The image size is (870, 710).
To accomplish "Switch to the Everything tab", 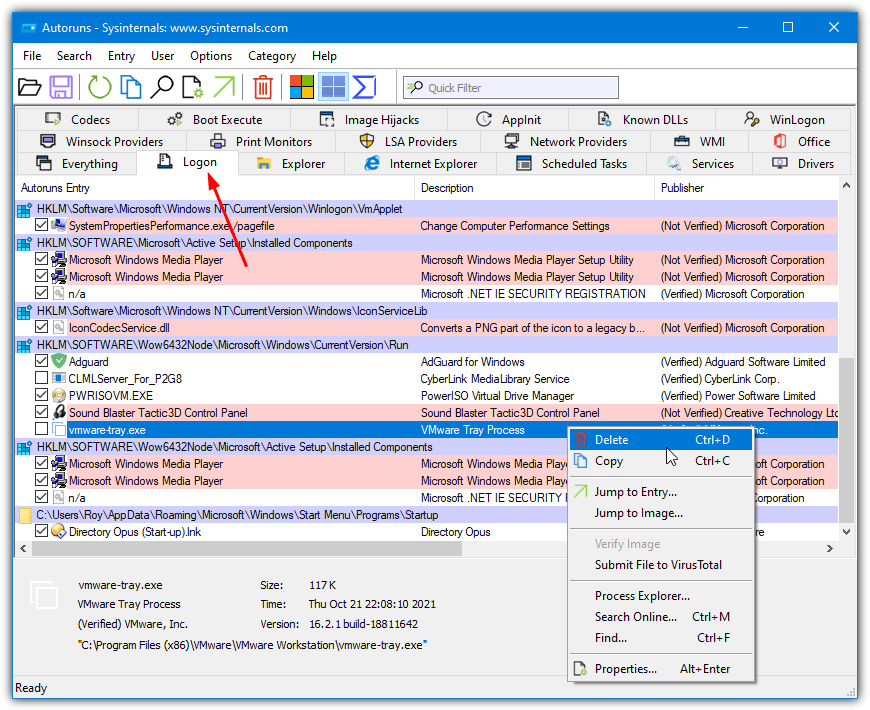I will pyautogui.click(x=77, y=164).
